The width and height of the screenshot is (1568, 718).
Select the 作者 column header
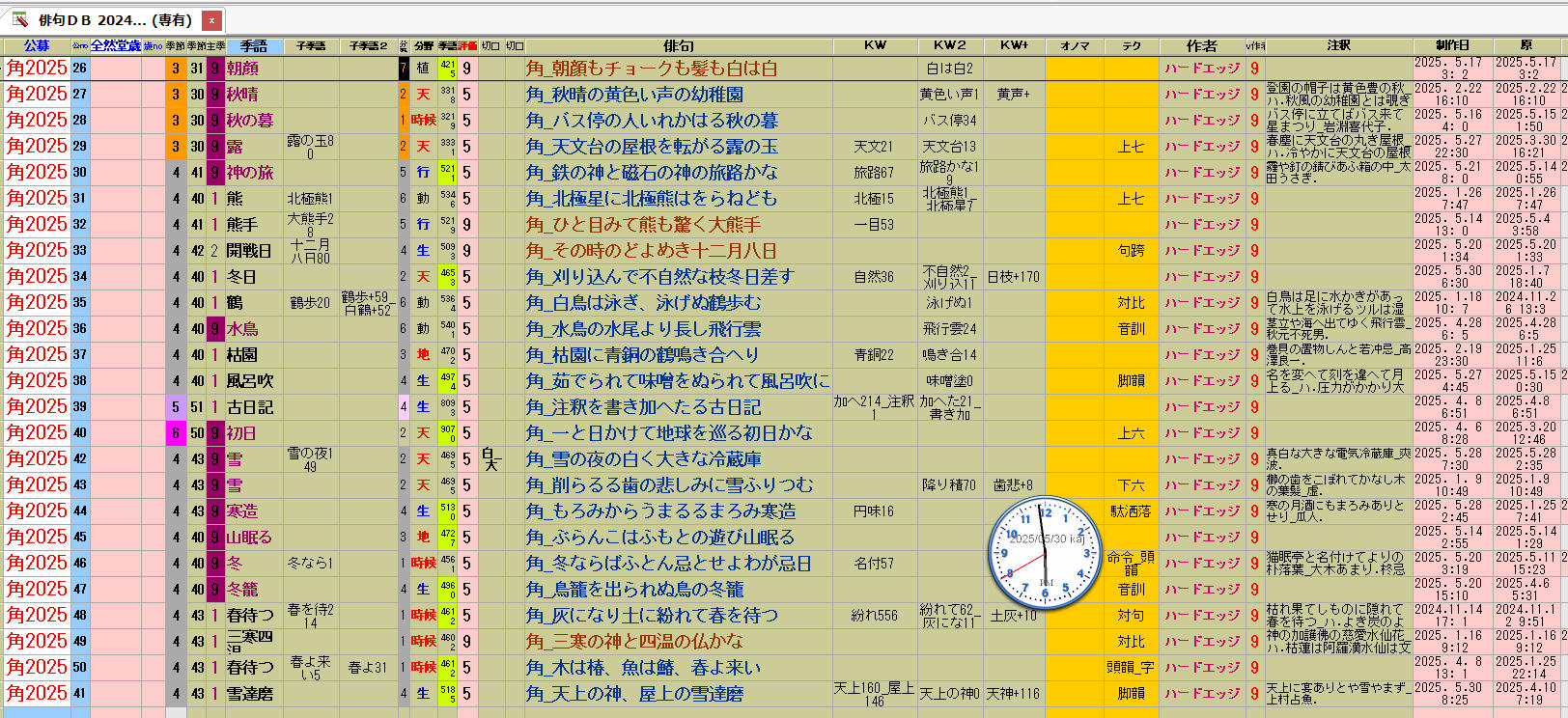[1201, 45]
